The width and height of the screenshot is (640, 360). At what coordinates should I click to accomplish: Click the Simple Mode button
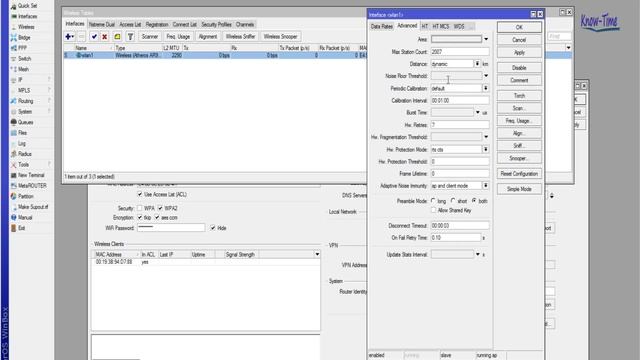tap(519, 189)
